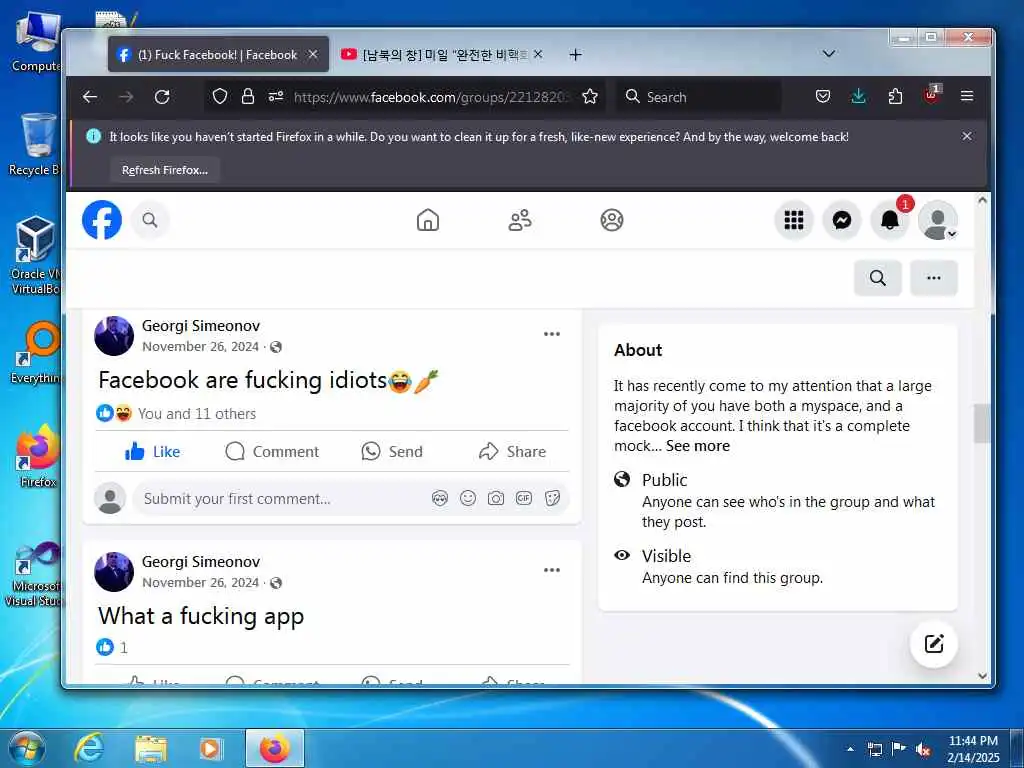Show hidden system tray icons arrow
The height and width of the screenshot is (768, 1024).
(x=850, y=749)
